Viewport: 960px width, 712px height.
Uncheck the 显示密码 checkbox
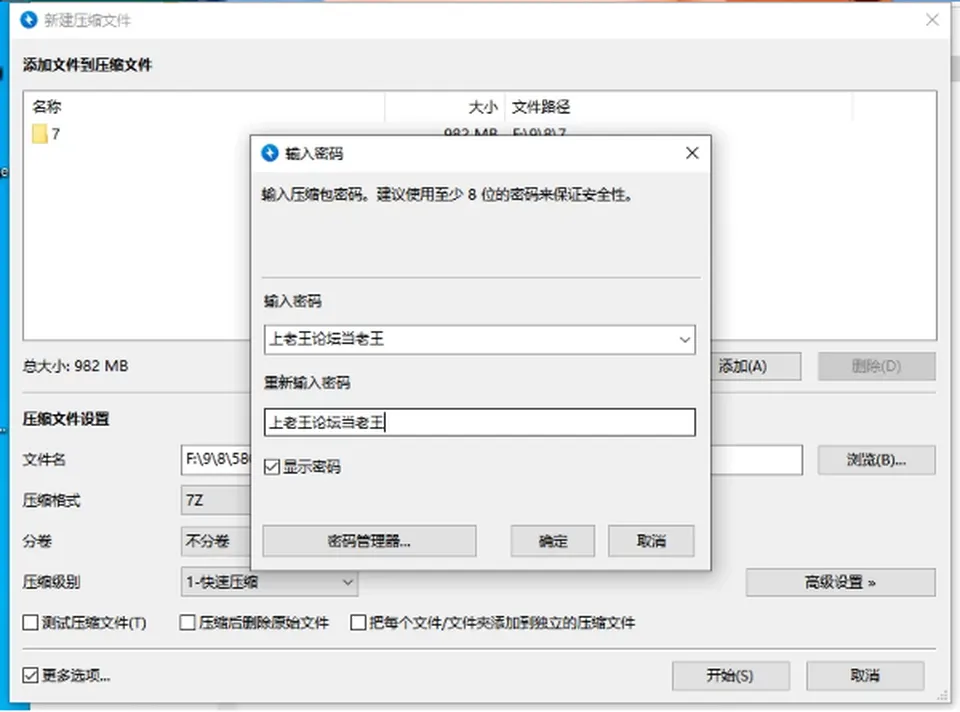(x=272, y=467)
